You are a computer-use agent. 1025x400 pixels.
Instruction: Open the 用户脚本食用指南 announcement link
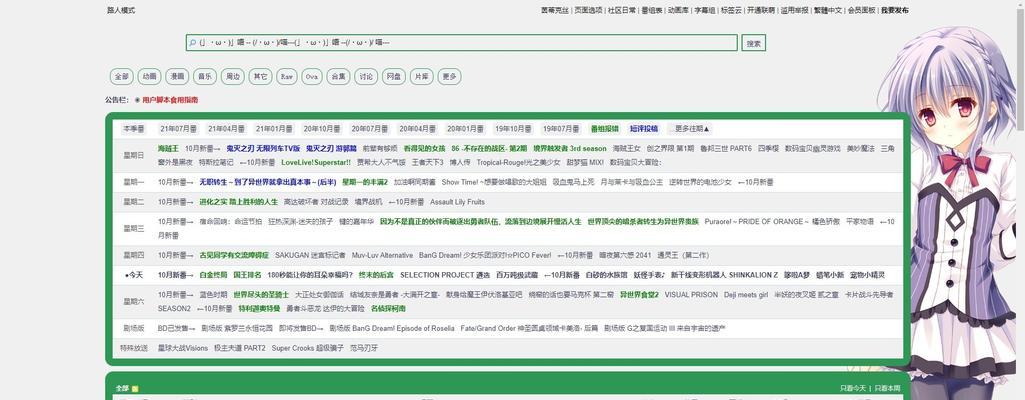tap(170, 100)
